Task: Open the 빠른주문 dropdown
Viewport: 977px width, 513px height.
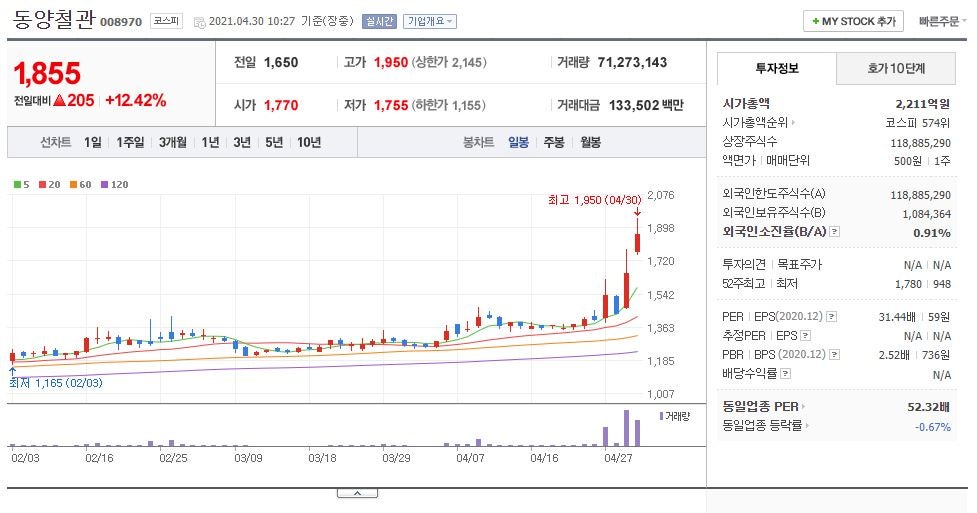Action: (942, 22)
